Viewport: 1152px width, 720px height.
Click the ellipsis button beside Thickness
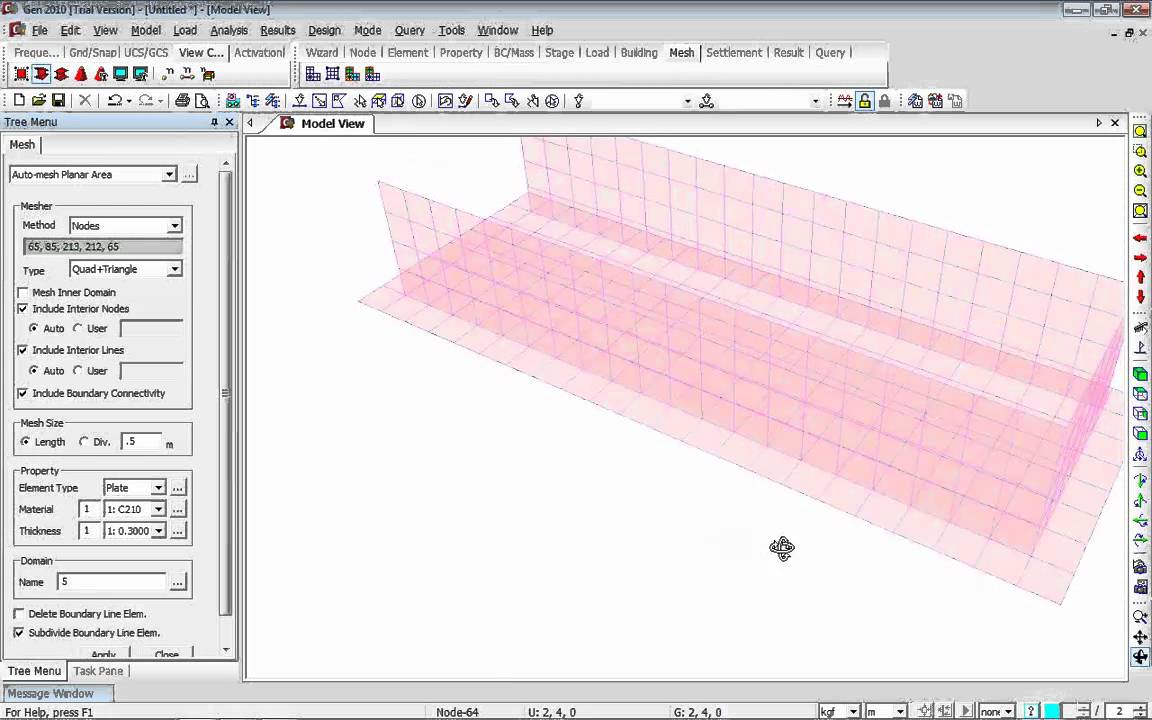coord(178,530)
